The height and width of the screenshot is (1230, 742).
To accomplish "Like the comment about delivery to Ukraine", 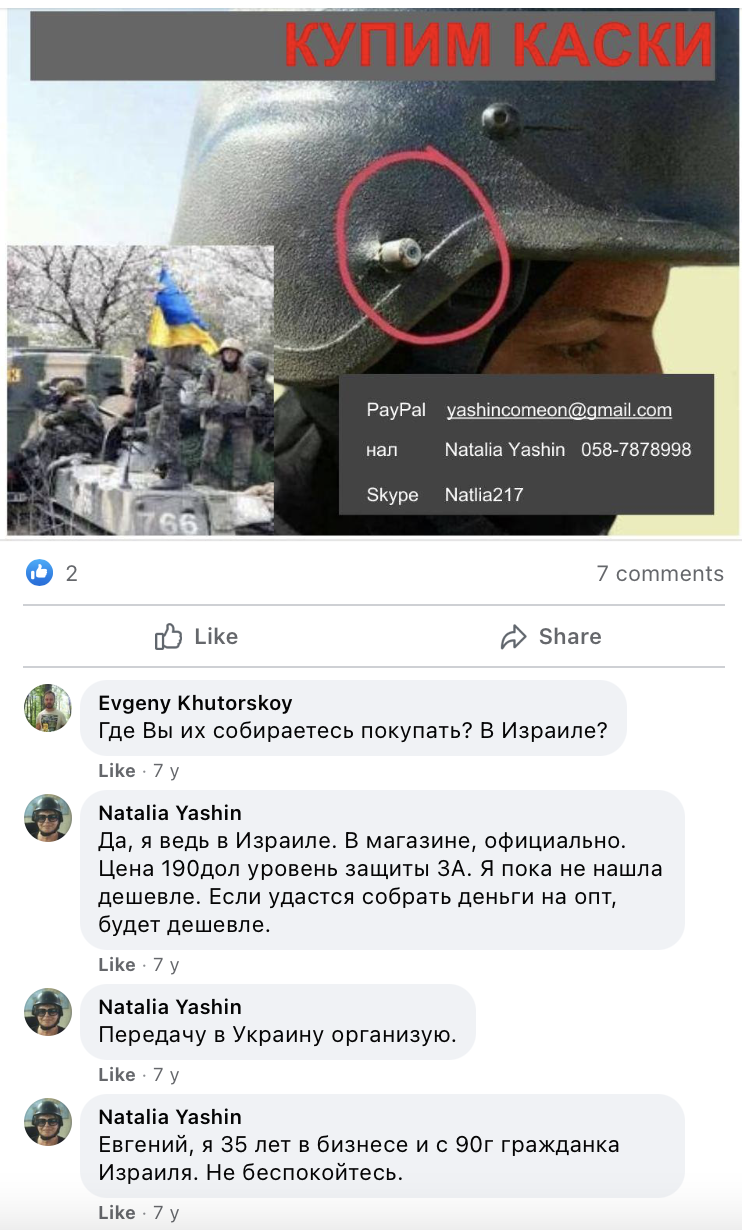I will click(x=117, y=1075).
